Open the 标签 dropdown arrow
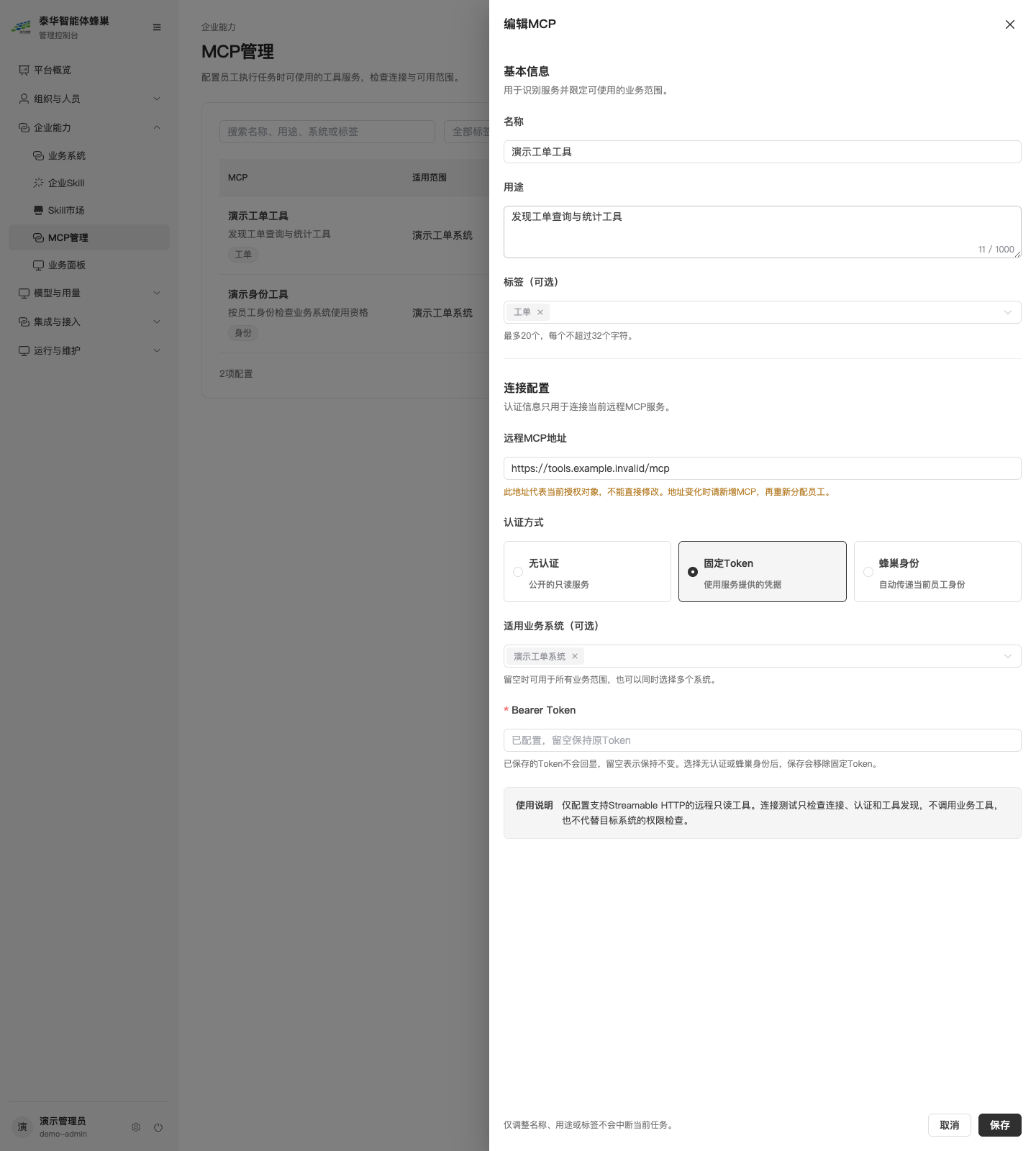This screenshot has height=1151, width=1036. tap(1008, 312)
